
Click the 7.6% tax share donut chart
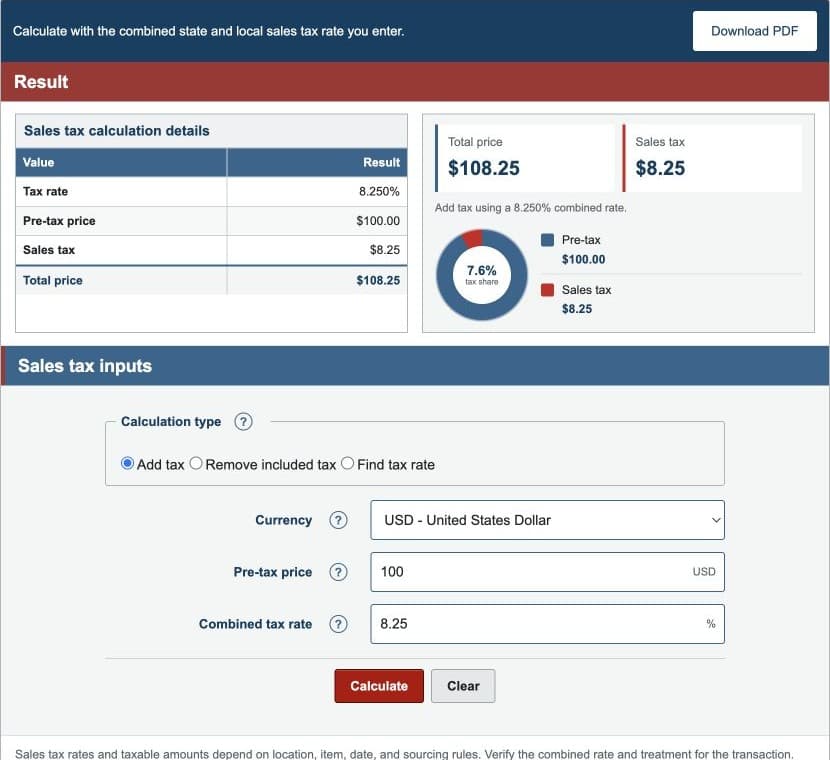click(x=482, y=275)
